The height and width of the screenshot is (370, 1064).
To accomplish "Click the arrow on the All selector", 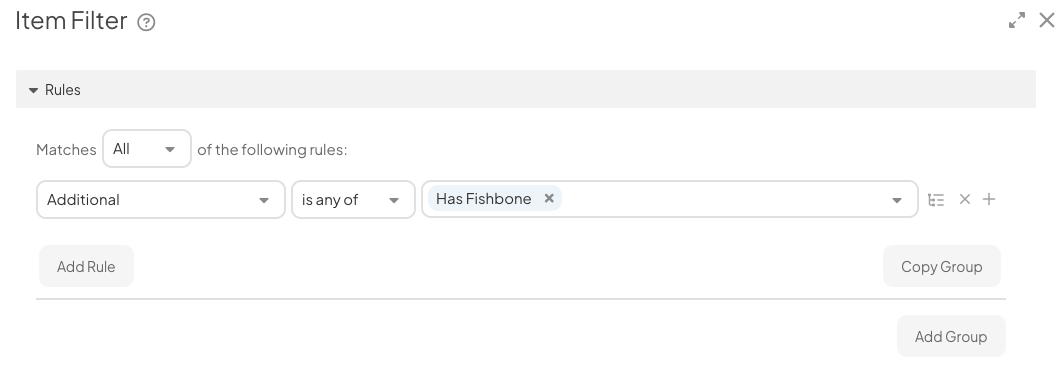I will [x=170, y=149].
